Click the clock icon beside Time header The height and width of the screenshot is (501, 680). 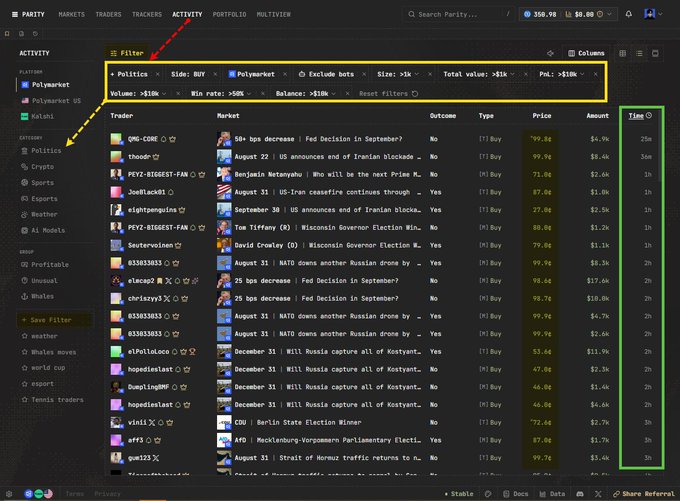[x=649, y=115]
